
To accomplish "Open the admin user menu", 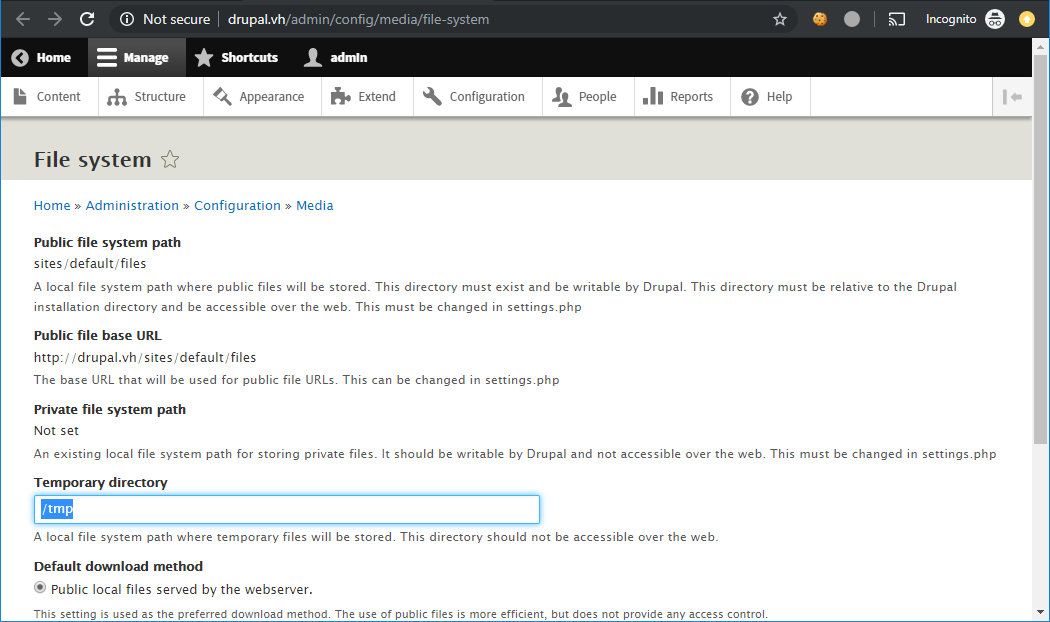I will point(335,58).
